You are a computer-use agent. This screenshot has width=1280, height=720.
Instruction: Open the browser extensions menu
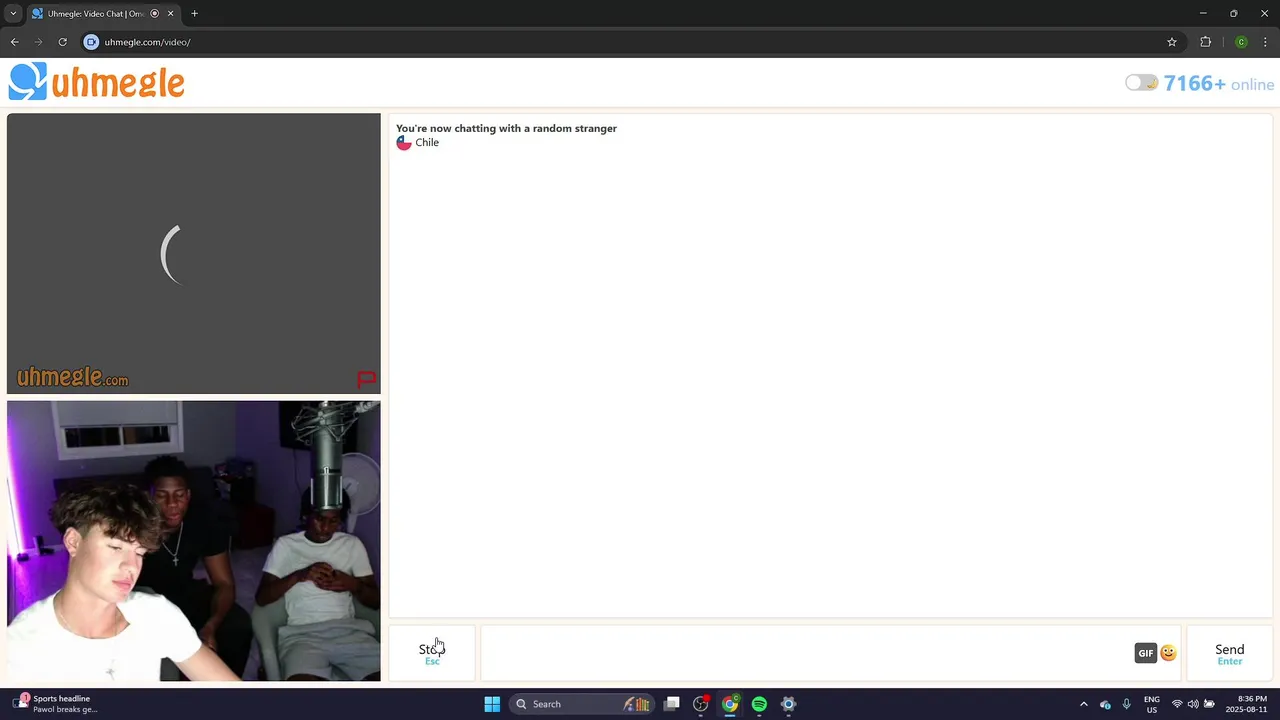1205,42
